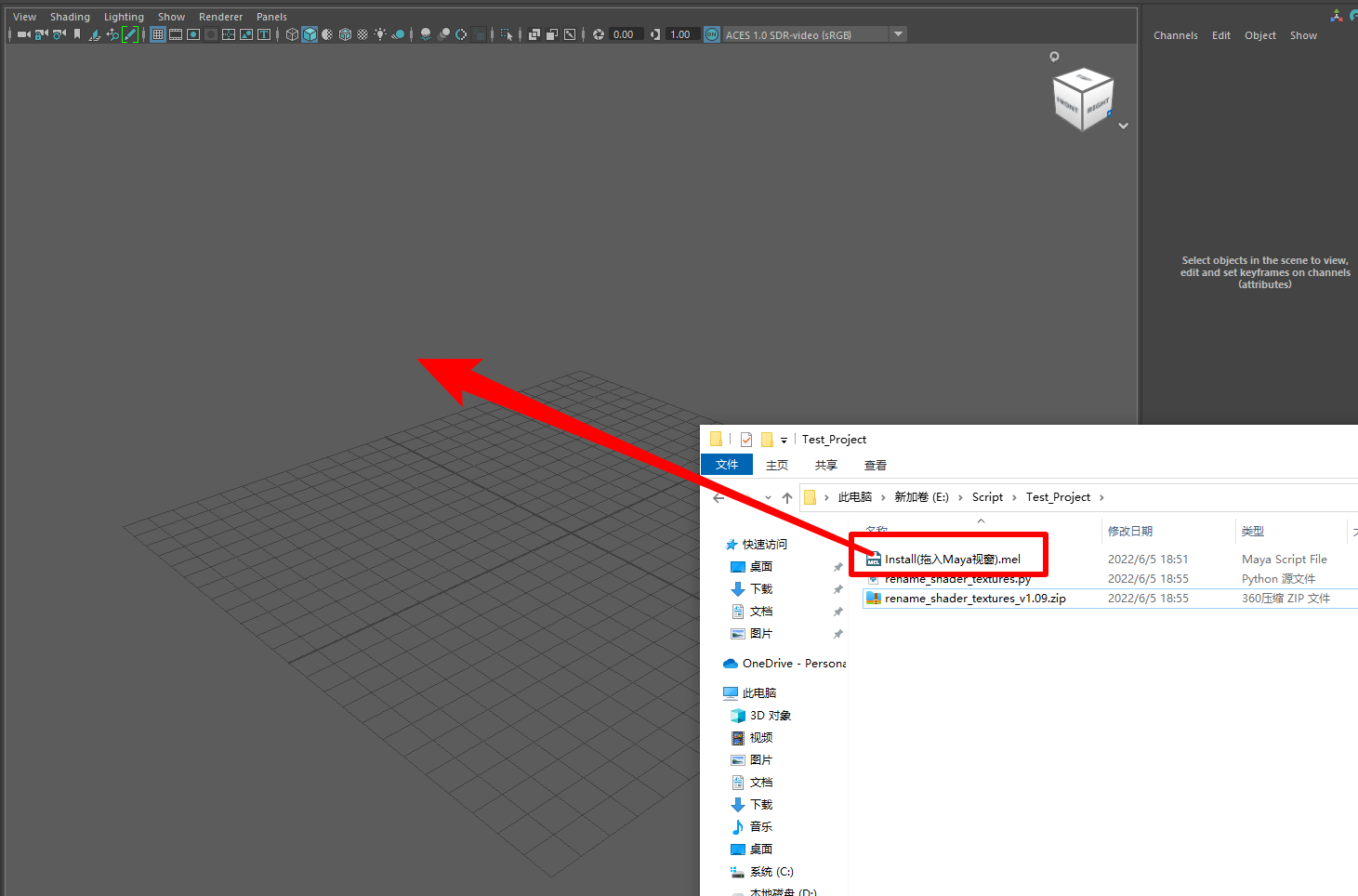The height and width of the screenshot is (896, 1358).
Task: Click the Image Plane icon
Action: coord(94,34)
